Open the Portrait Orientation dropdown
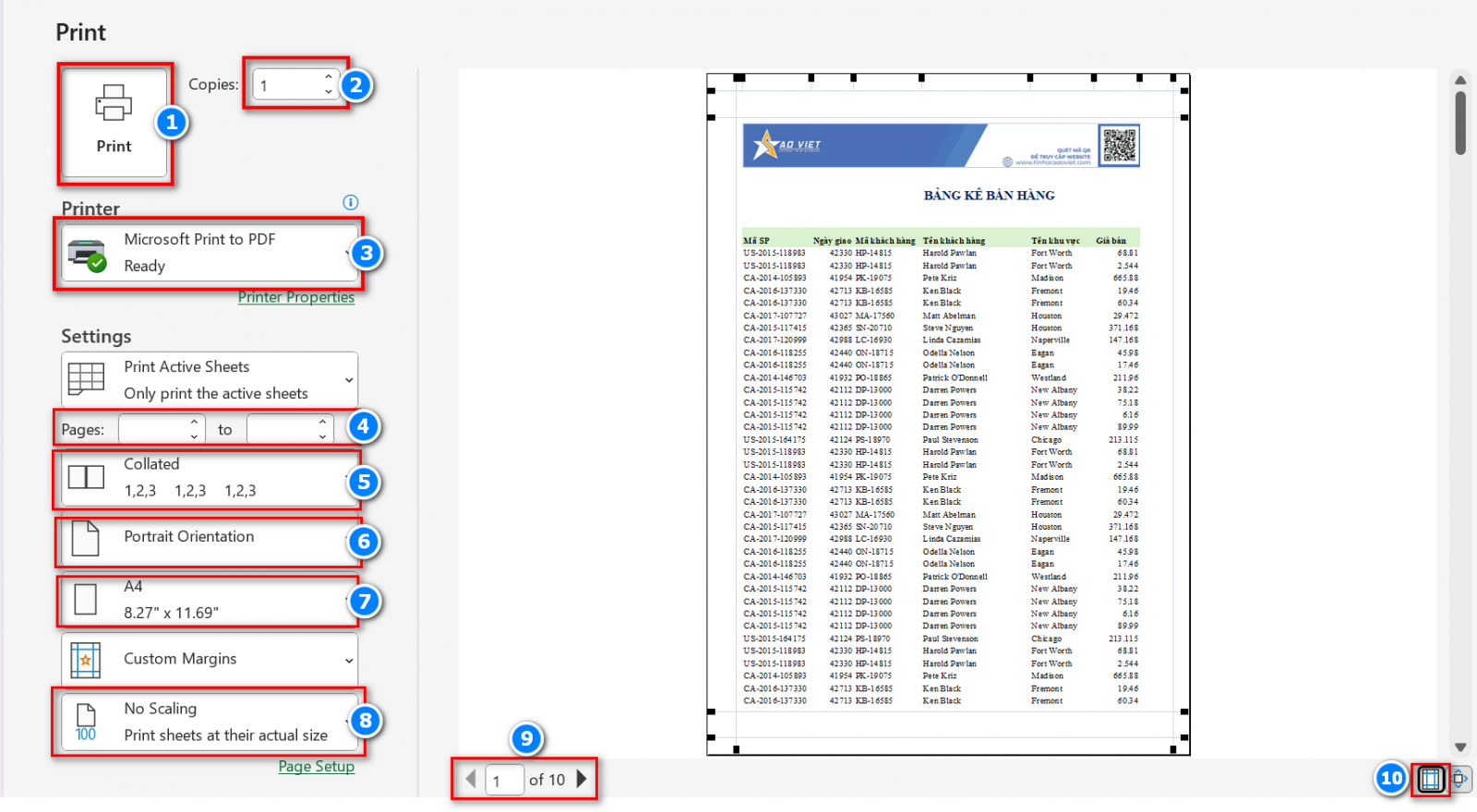Screen dimensions: 1477x812 click(x=209, y=539)
